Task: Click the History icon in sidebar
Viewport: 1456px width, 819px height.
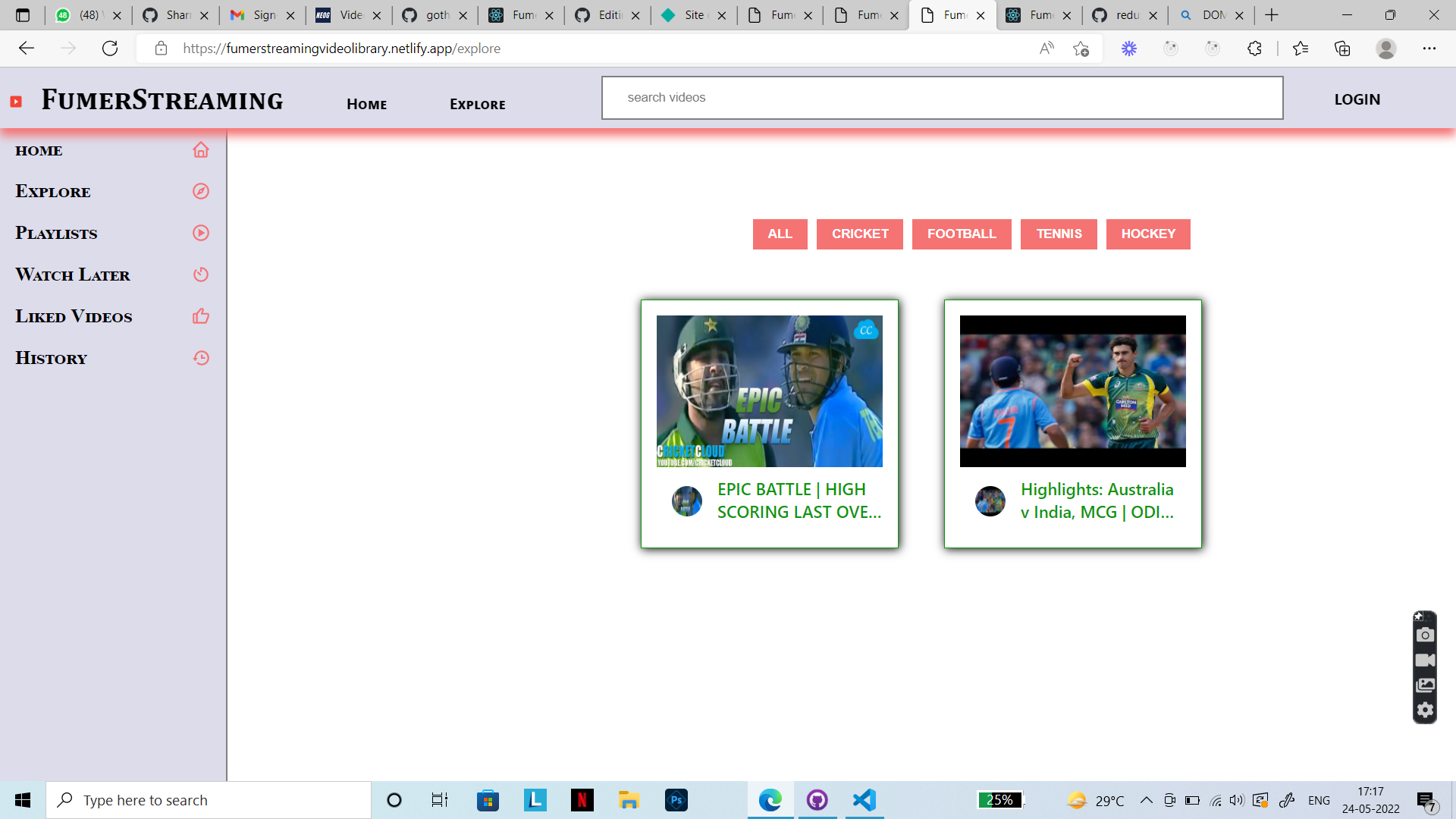Action: click(200, 358)
